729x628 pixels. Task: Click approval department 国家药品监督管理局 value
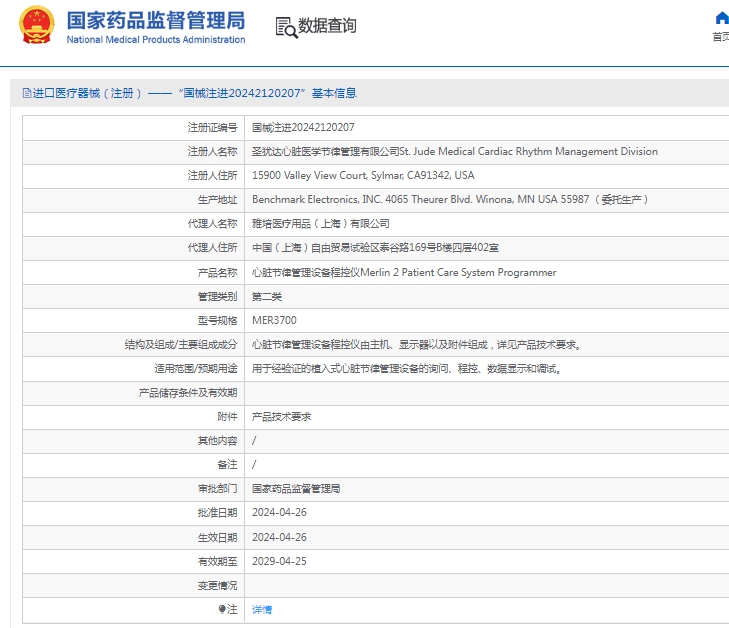pyautogui.click(x=296, y=489)
